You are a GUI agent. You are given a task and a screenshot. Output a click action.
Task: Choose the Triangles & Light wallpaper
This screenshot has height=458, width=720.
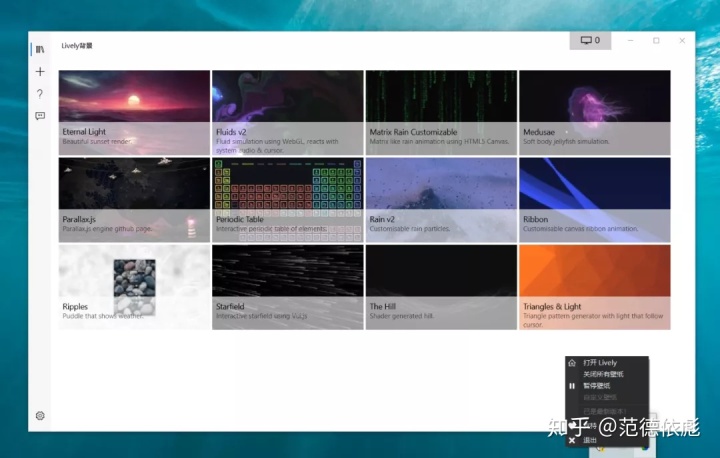pyautogui.click(x=595, y=287)
